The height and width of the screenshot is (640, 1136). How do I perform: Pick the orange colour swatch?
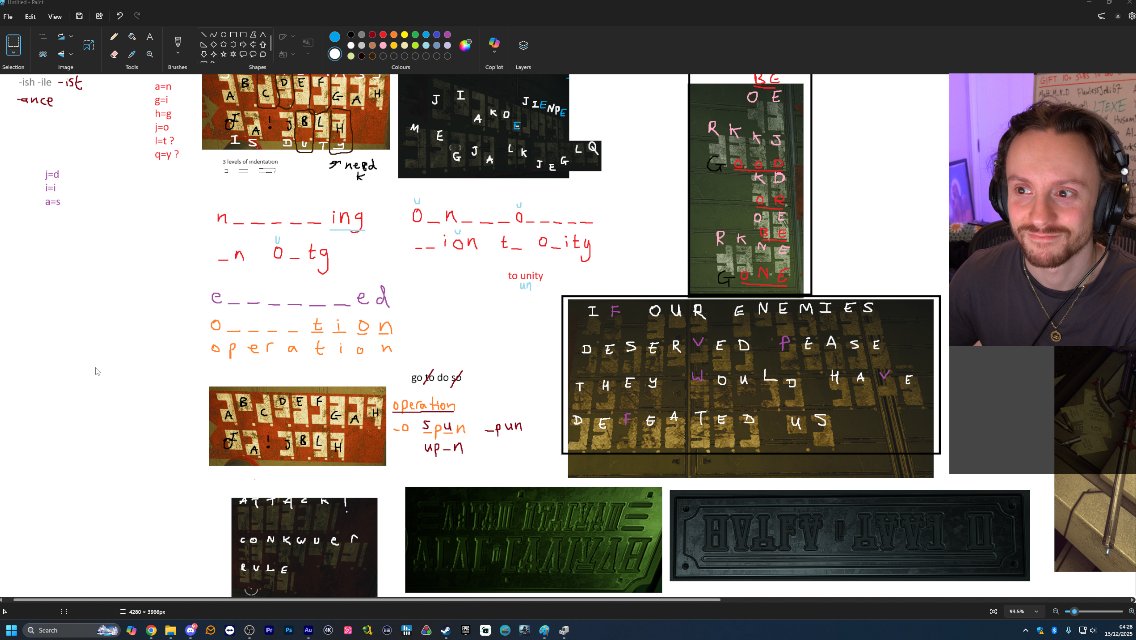click(x=393, y=34)
